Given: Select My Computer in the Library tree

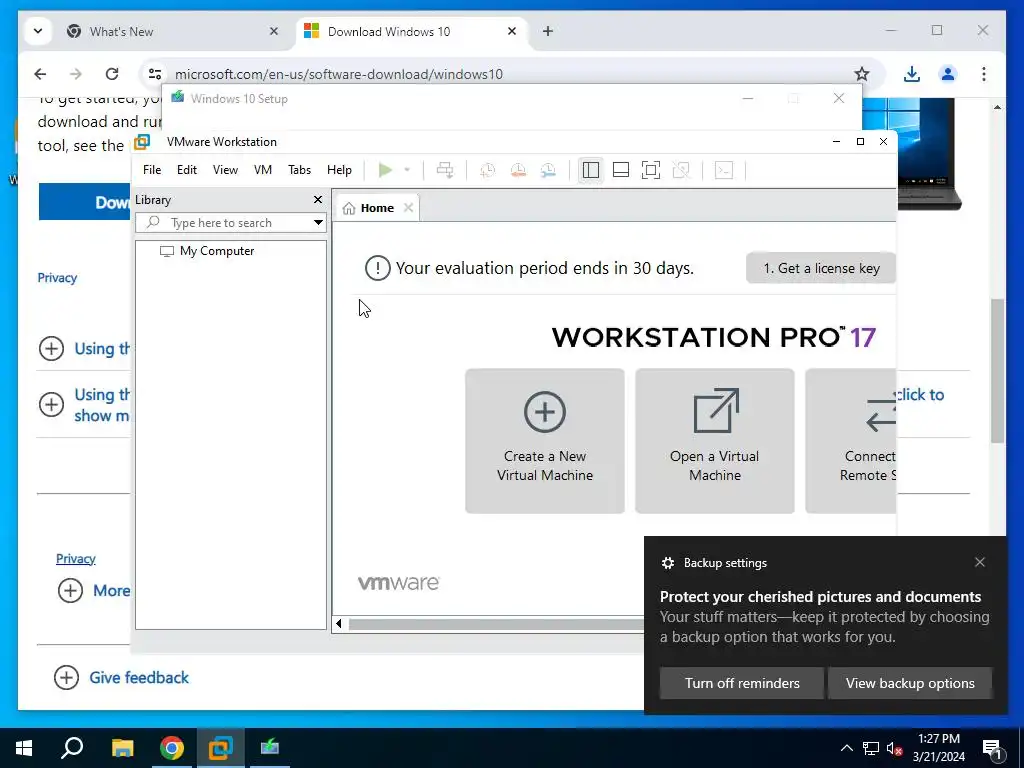Looking at the screenshot, I should pyautogui.click(x=217, y=251).
